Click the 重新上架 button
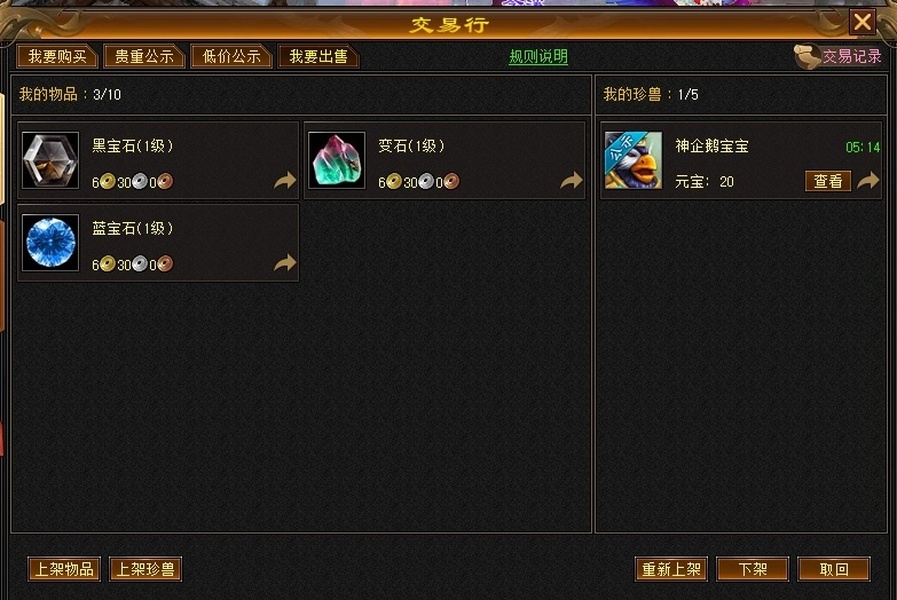897x600 pixels. coord(671,569)
